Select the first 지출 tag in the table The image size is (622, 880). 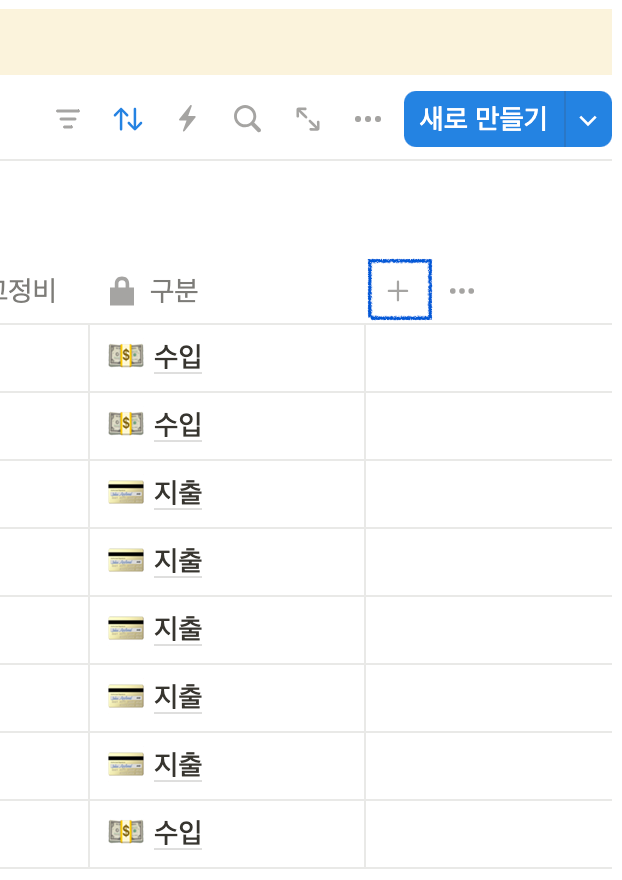click(x=176, y=493)
